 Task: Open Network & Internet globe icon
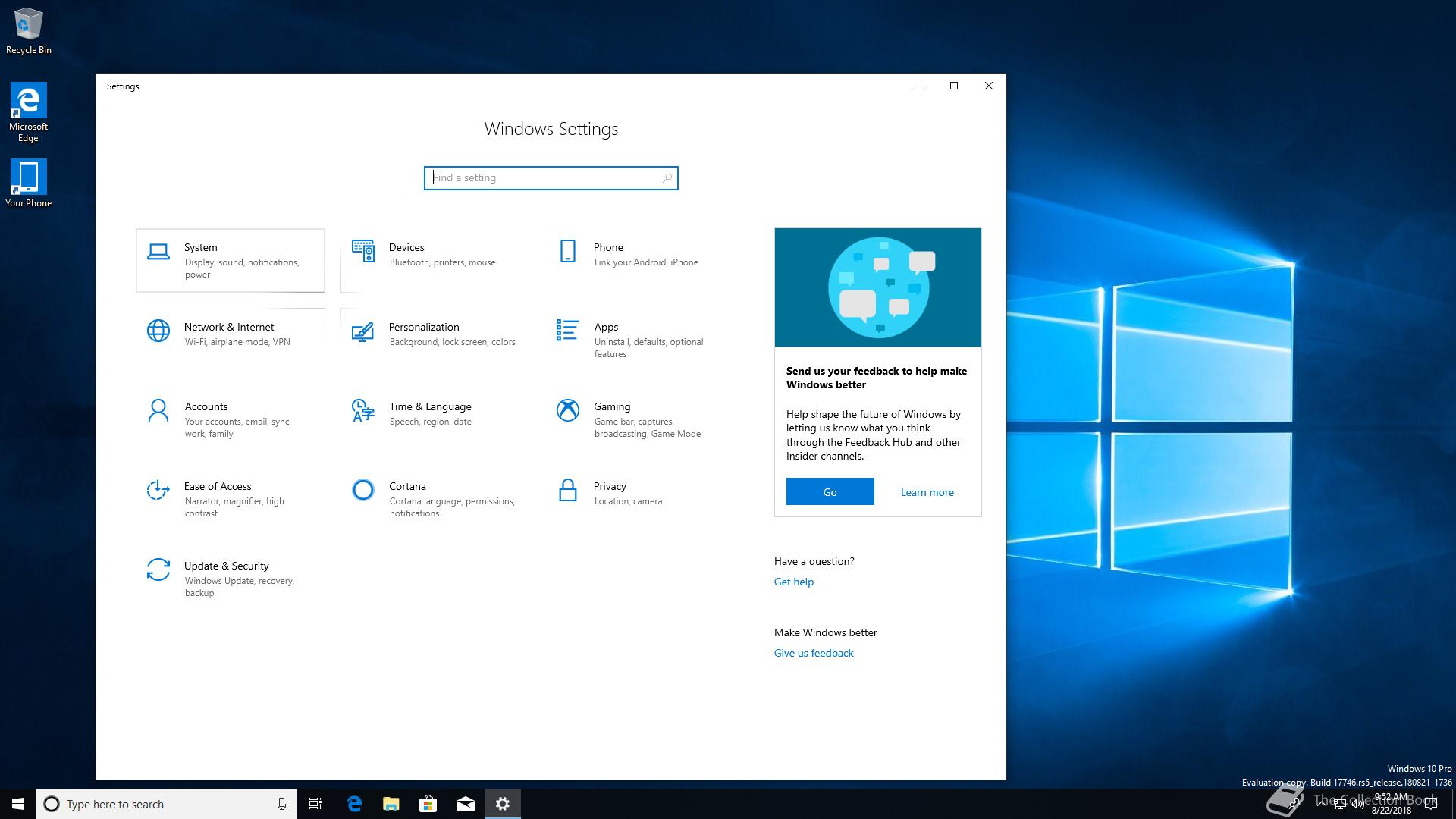(158, 331)
